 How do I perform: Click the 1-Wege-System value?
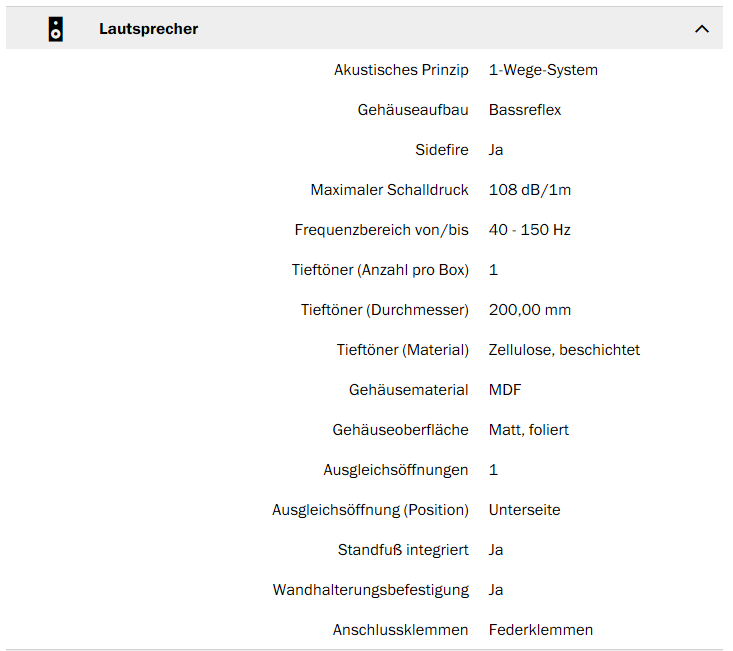(543, 70)
